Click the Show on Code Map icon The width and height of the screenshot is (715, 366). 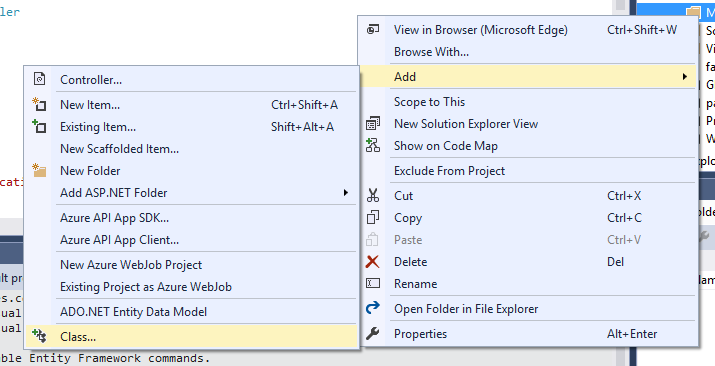click(x=373, y=146)
